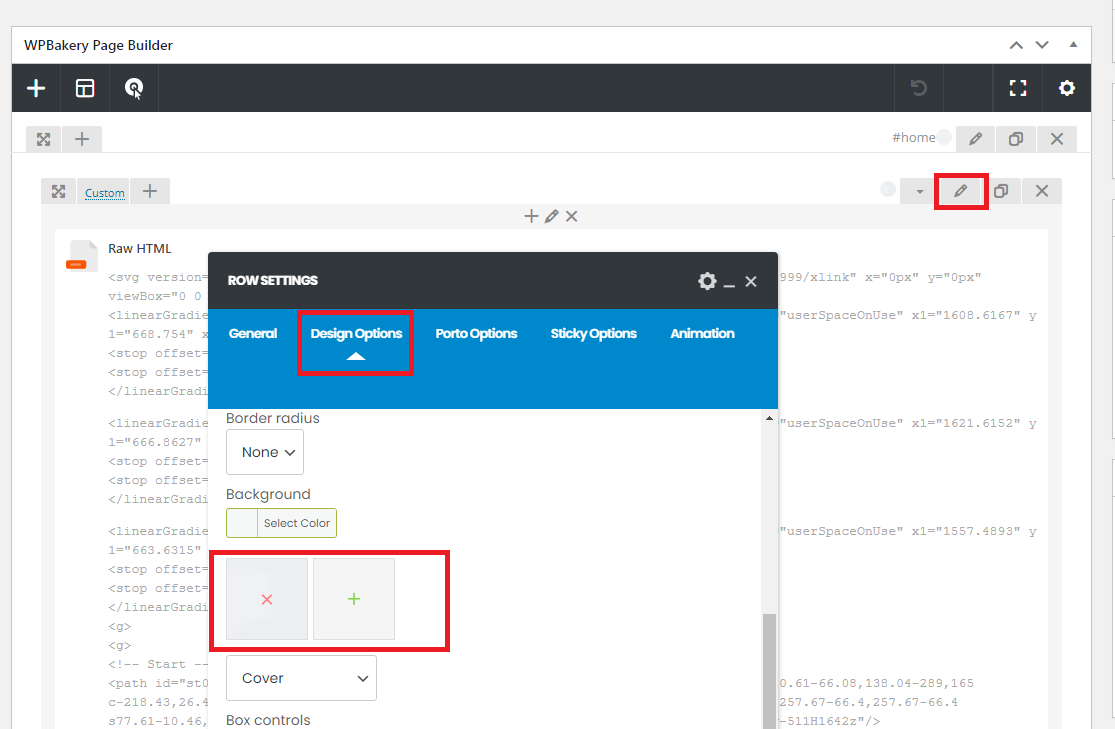The width and height of the screenshot is (1115, 729).
Task: Toggle the #home row status dot
Action: pos(944,137)
